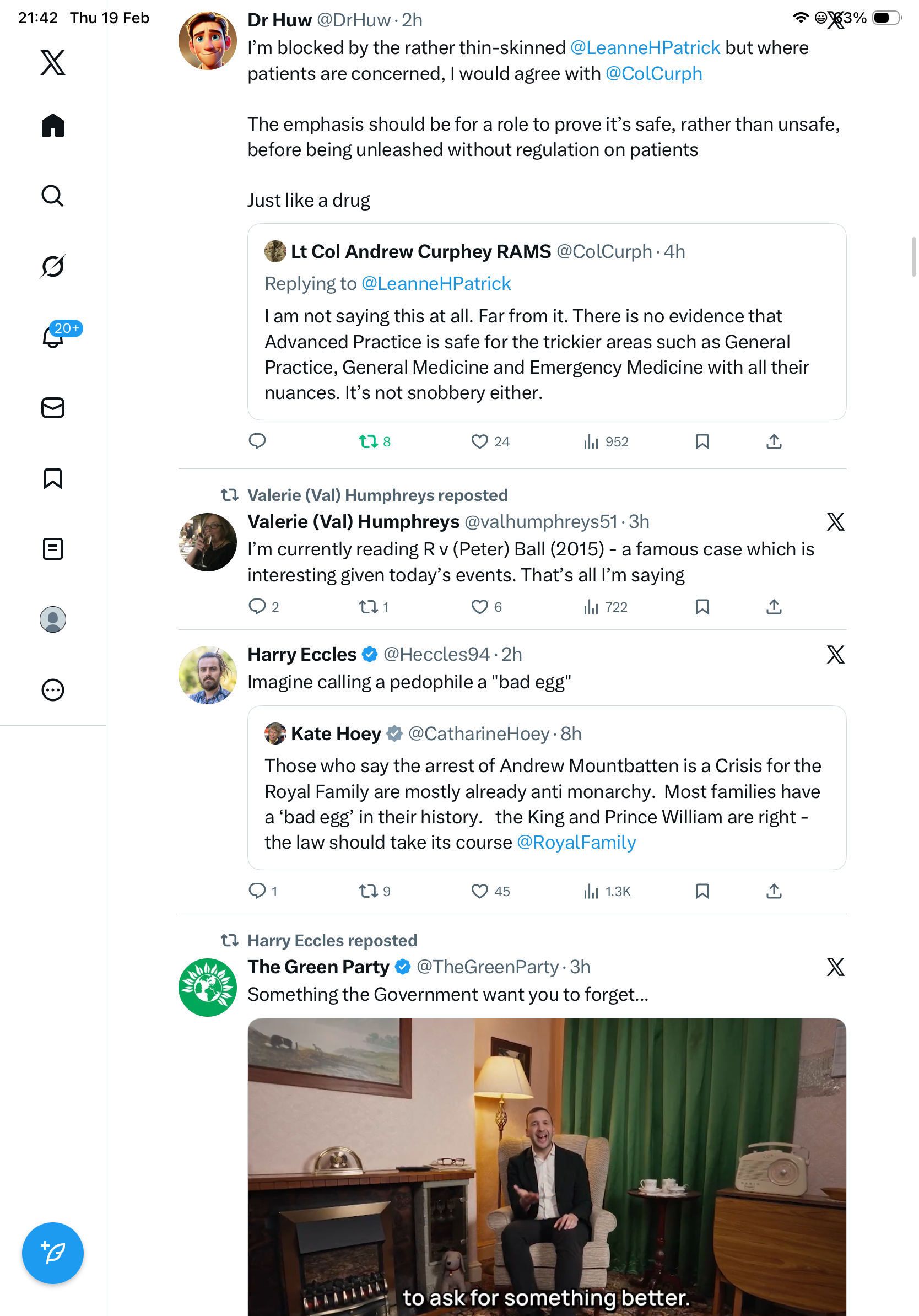Viewport: 919px width, 1316px height.
Task: Open the Search magnifier in sidebar
Action: 53,196
